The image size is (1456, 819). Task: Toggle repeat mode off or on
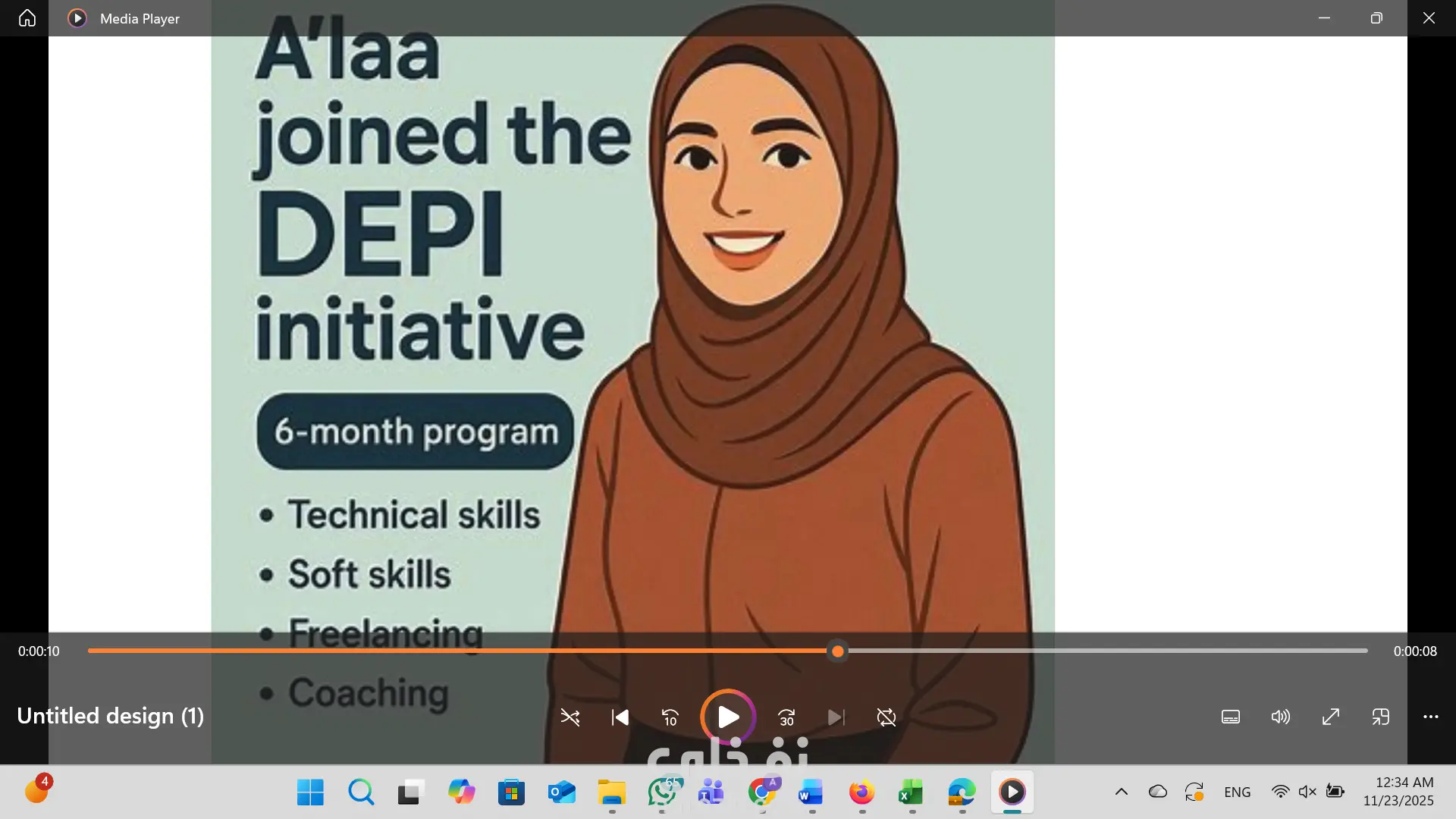[x=886, y=717]
